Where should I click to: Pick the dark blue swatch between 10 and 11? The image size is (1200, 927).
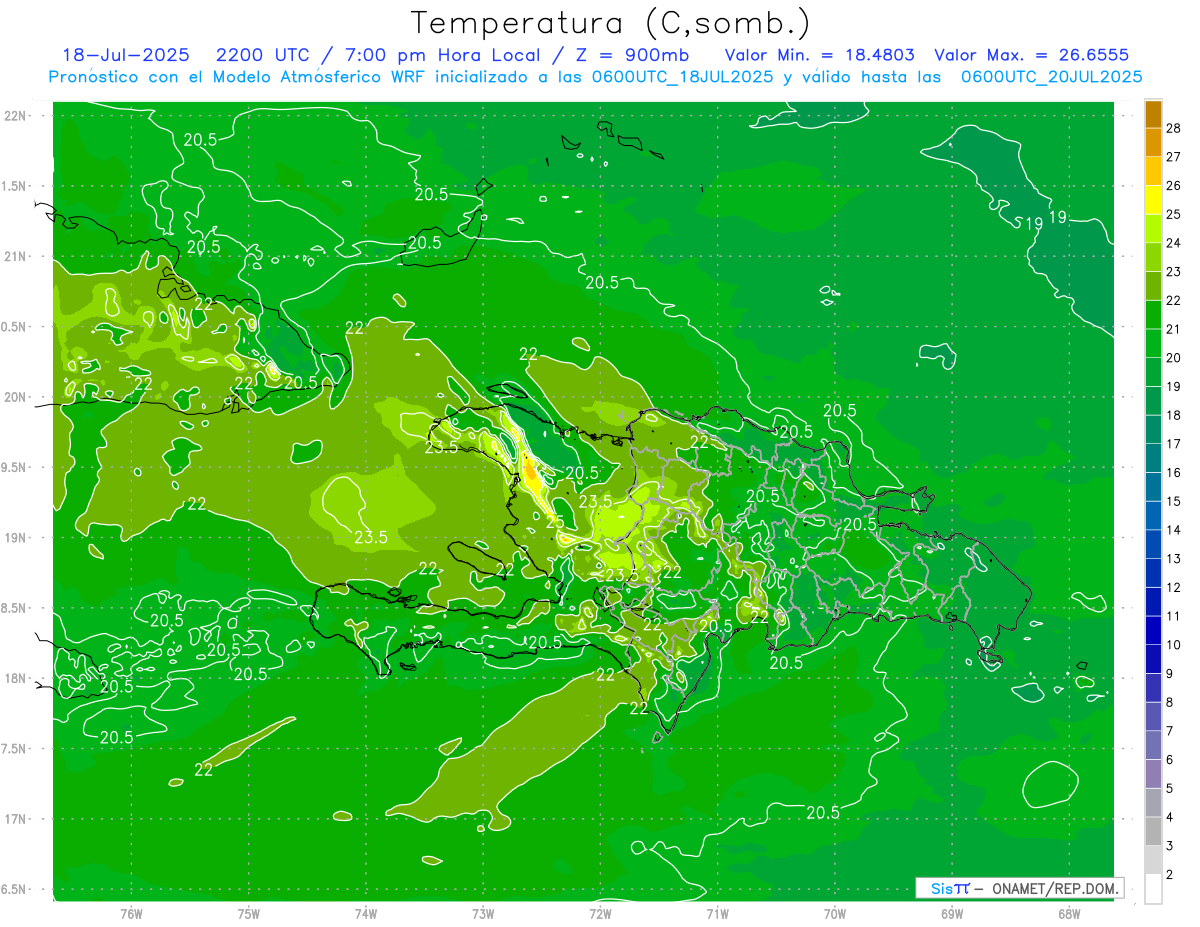(1153, 630)
